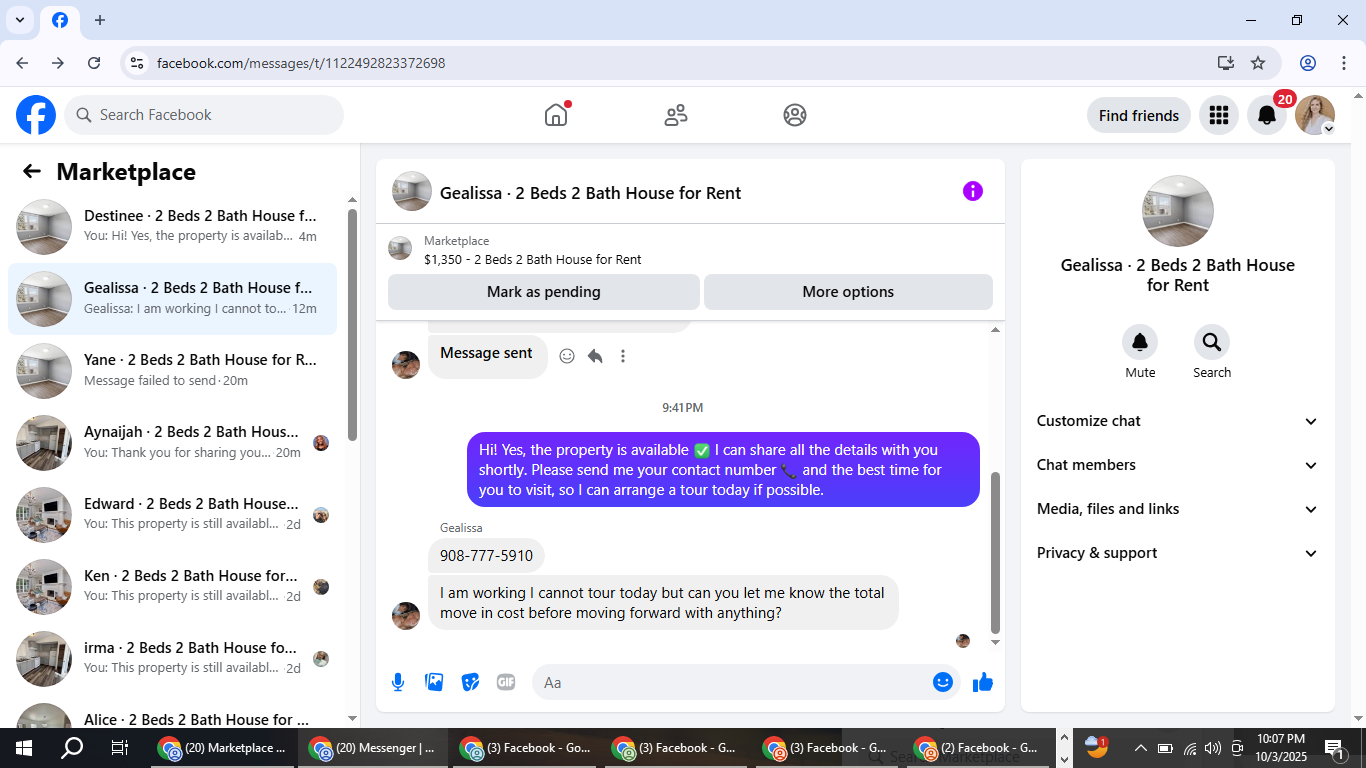Show hidden system tray icons

pos(1140,748)
